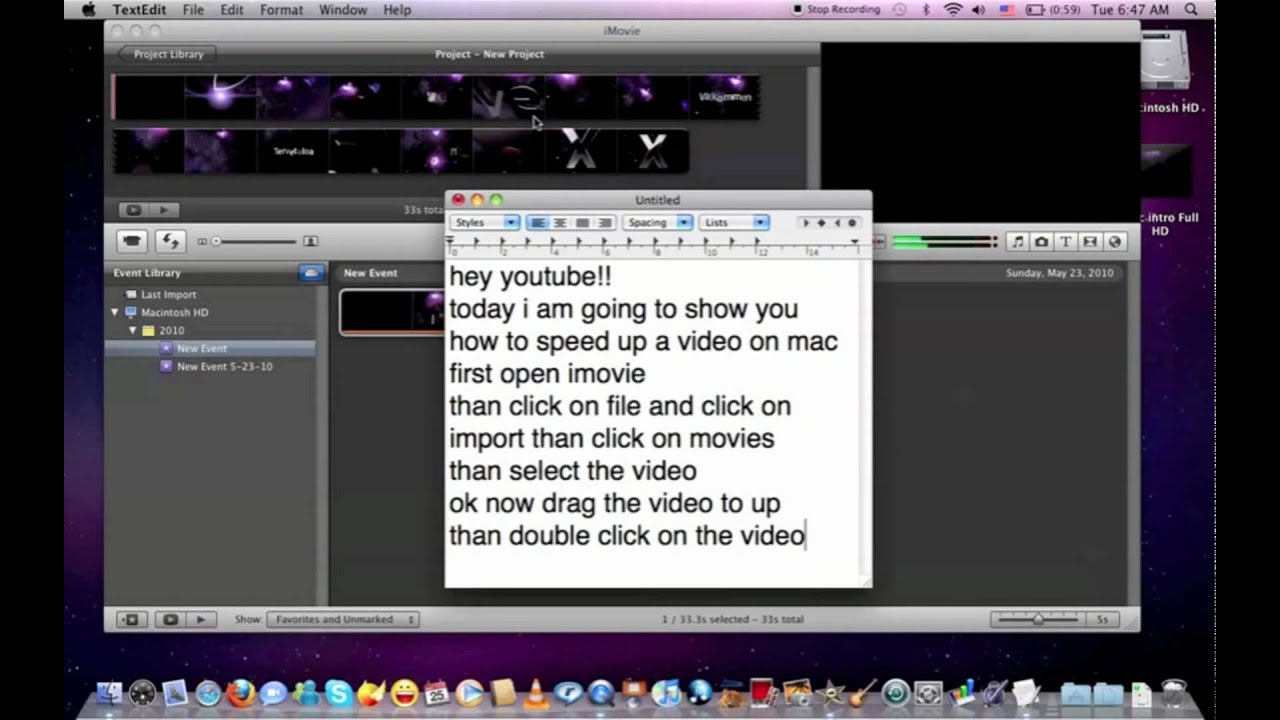Screen dimensions: 1280x720
Task: Open VLC cone icon in dock
Action: click(535, 692)
